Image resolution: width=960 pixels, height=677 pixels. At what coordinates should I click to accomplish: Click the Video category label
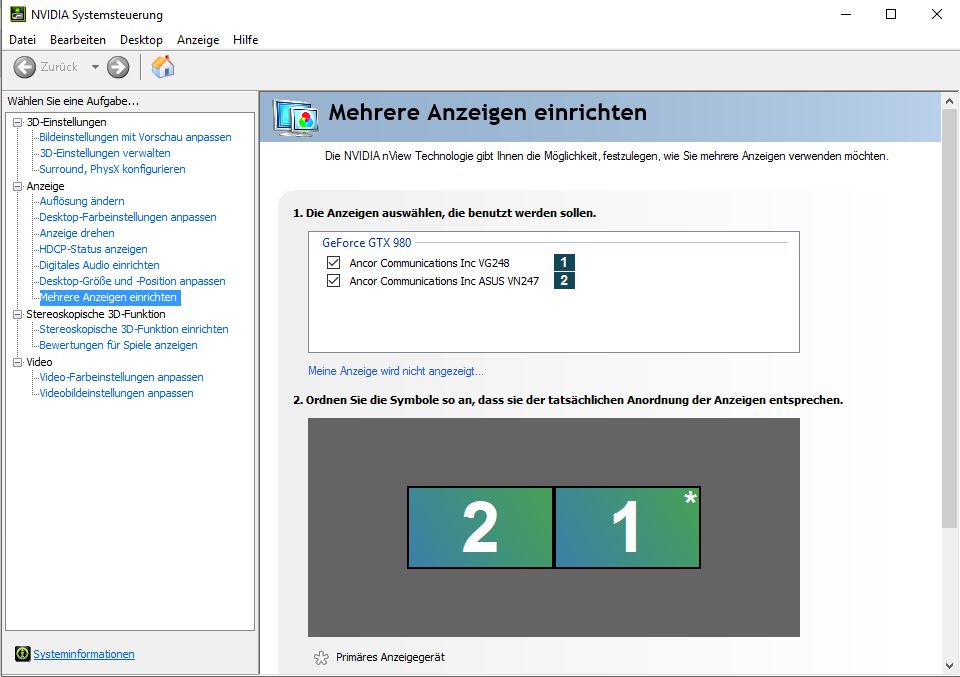(x=39, y=362)
